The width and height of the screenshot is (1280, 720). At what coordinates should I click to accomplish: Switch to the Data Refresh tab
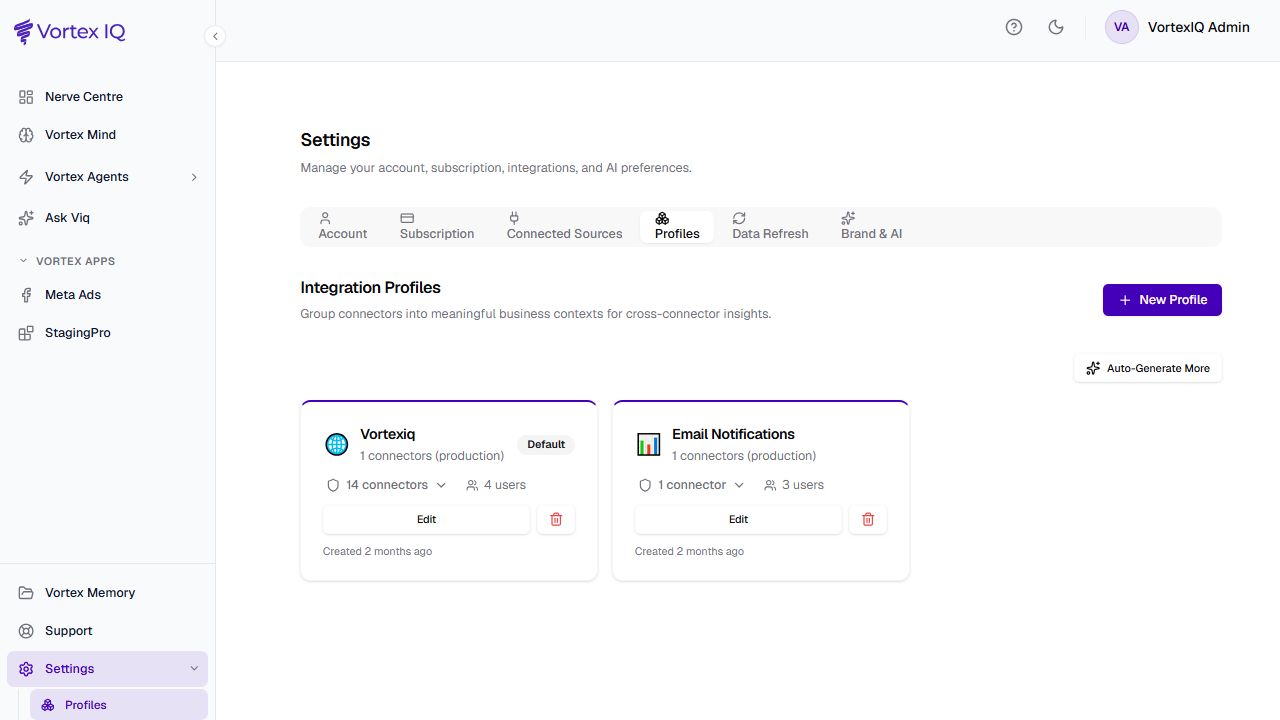770,226
